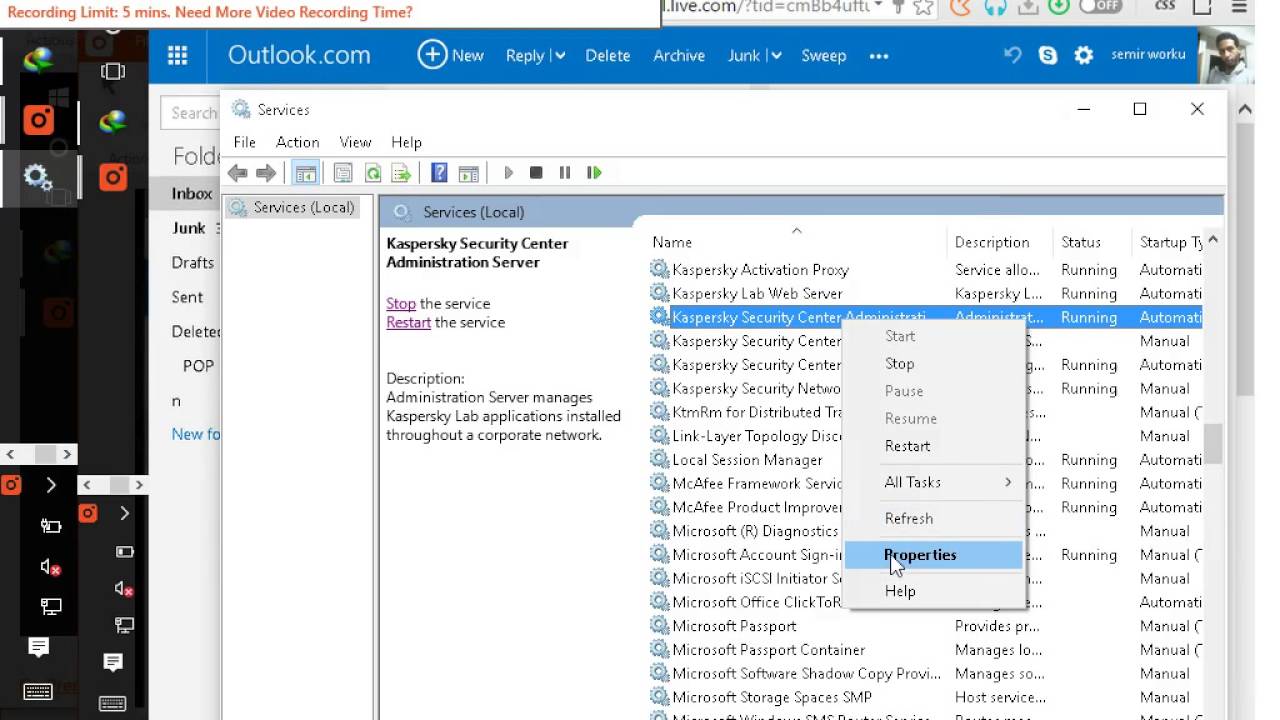Open Properties icon in Services toolbar

click(343, 173)
